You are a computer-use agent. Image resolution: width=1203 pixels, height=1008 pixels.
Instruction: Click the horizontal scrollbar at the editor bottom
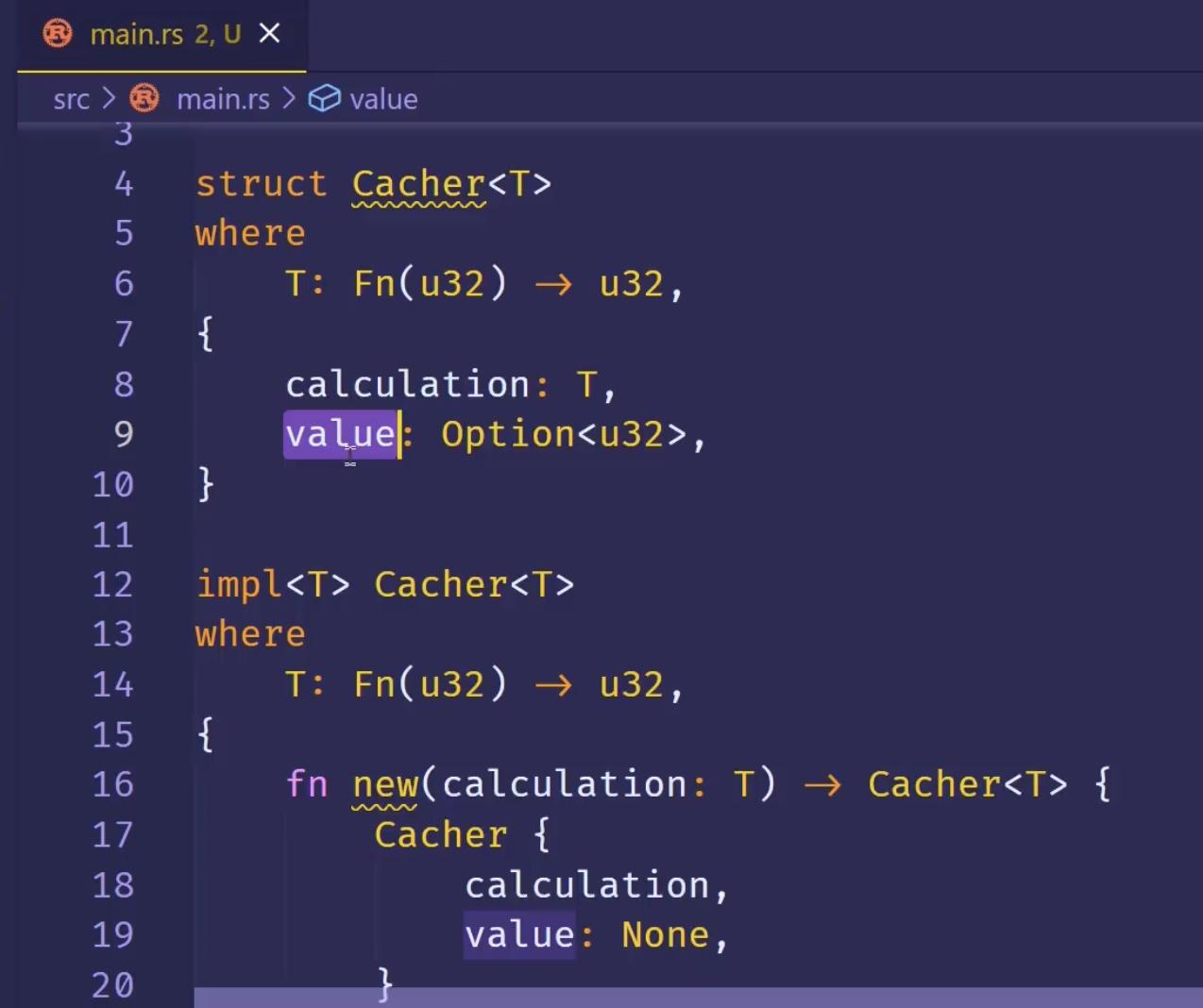pos(697,998)
